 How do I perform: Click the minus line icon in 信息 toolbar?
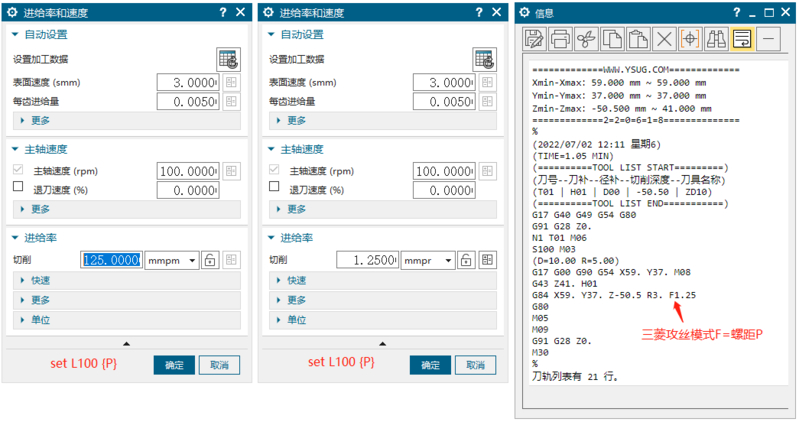click(768, 39)
